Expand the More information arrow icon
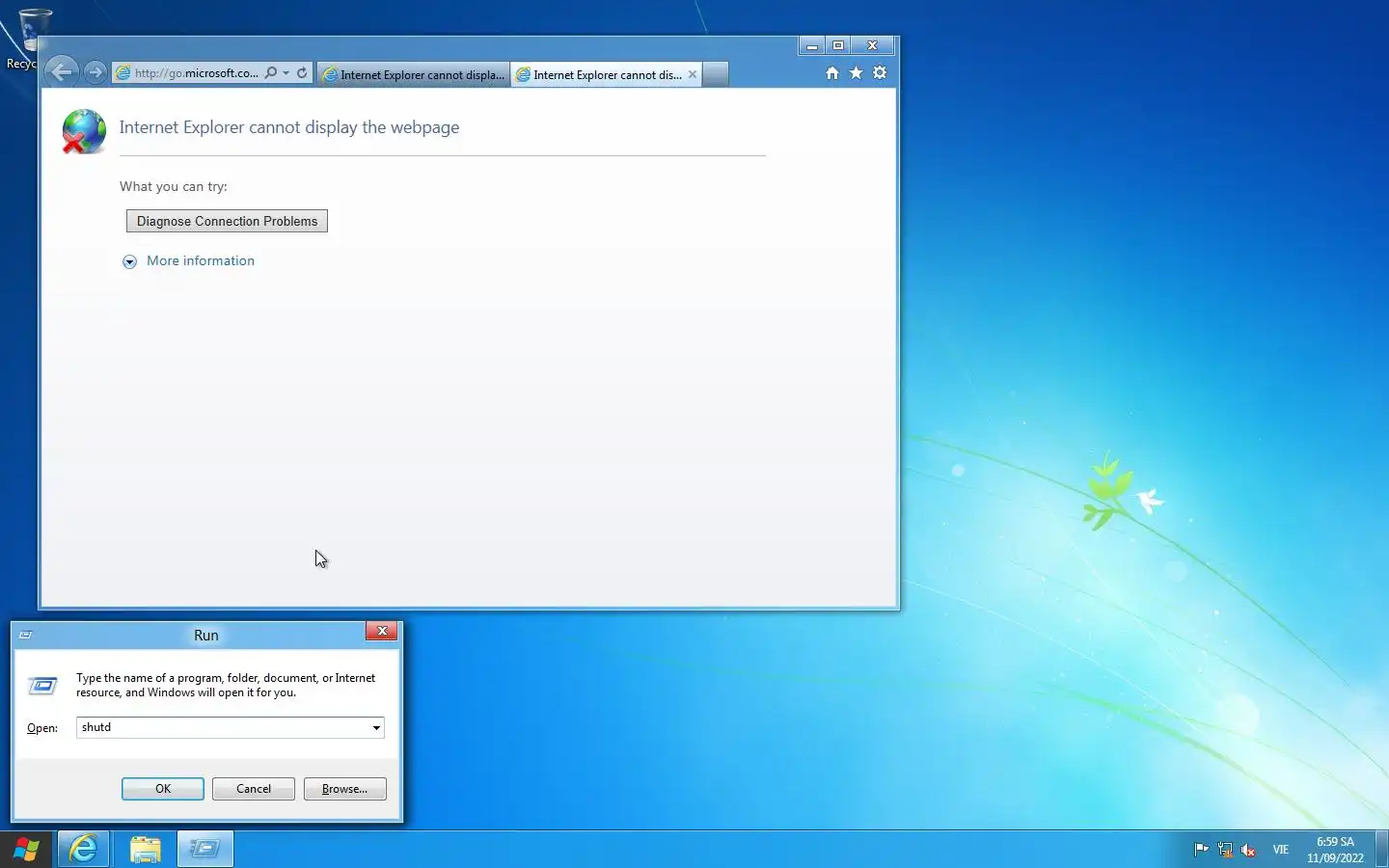This screenshot has height=868, width=1389. [129, 261]
